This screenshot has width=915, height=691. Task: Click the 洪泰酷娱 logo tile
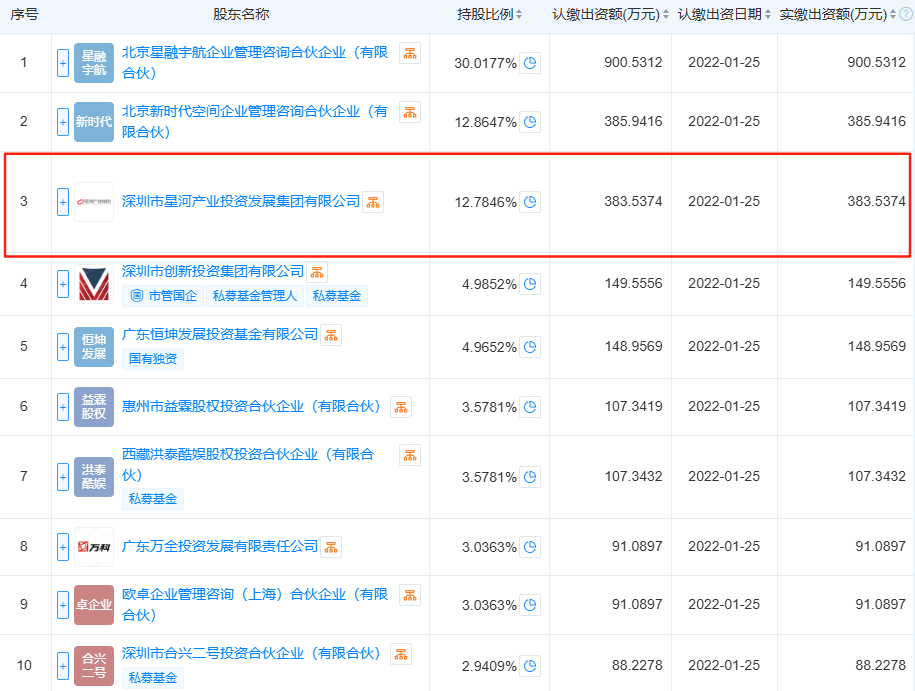click(x=94, y=477)
